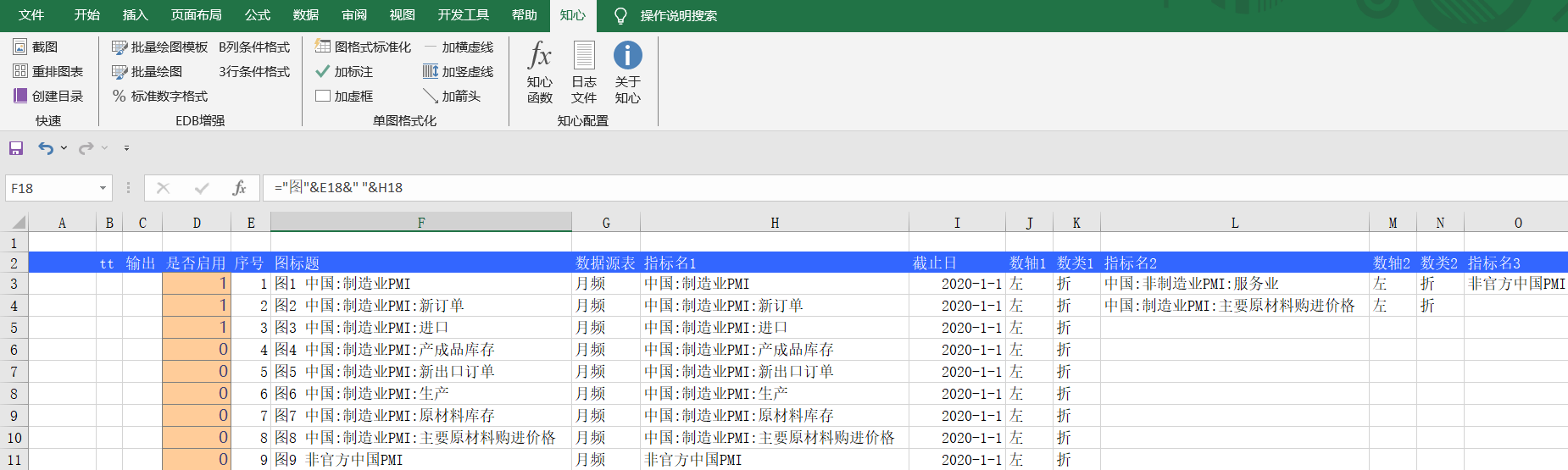Screen dimensions: 1568x470
Task: Switch to the 页面布局 page layout tab
Action: tap(196, 15)
